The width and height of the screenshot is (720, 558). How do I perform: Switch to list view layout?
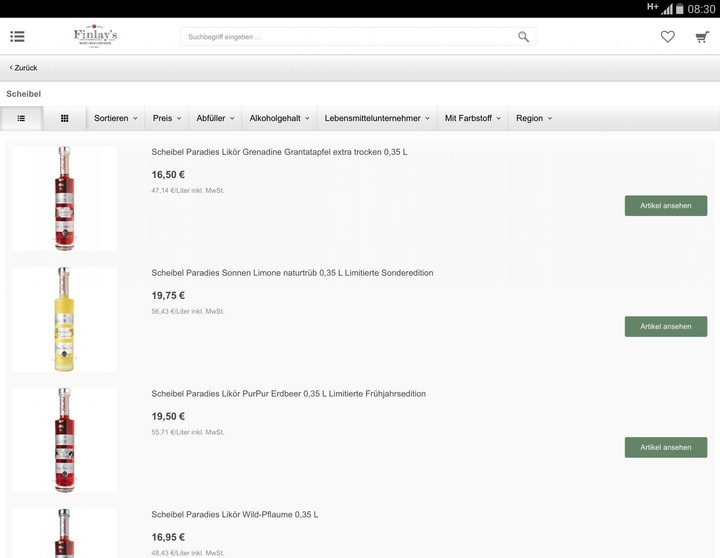pyautogui.click(x=21, y=118)
